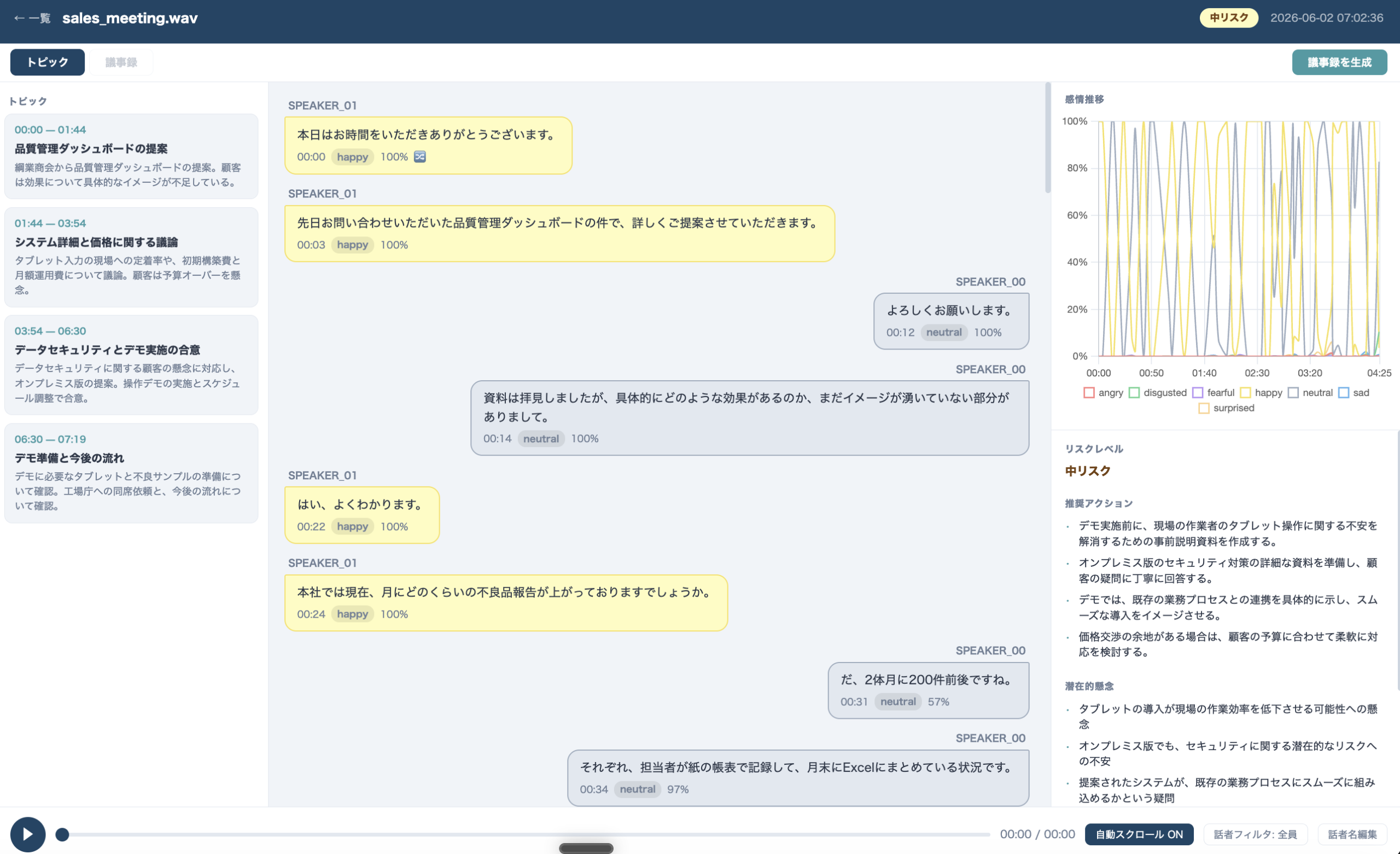Viewport: 1400px width, 854px height.
Task: Toggle the sad series in the chart legend
Action: pos(1354,392)
